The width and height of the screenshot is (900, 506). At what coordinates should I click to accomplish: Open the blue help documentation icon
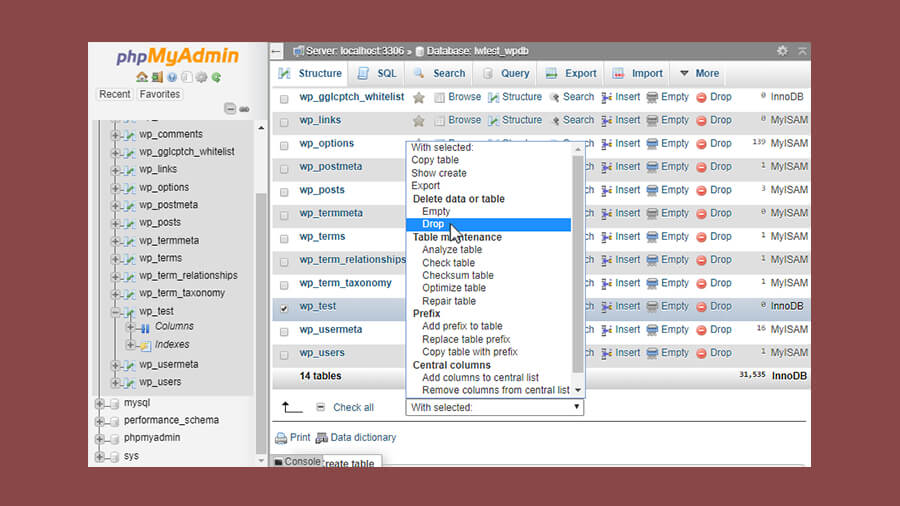(x=172, y=77)
